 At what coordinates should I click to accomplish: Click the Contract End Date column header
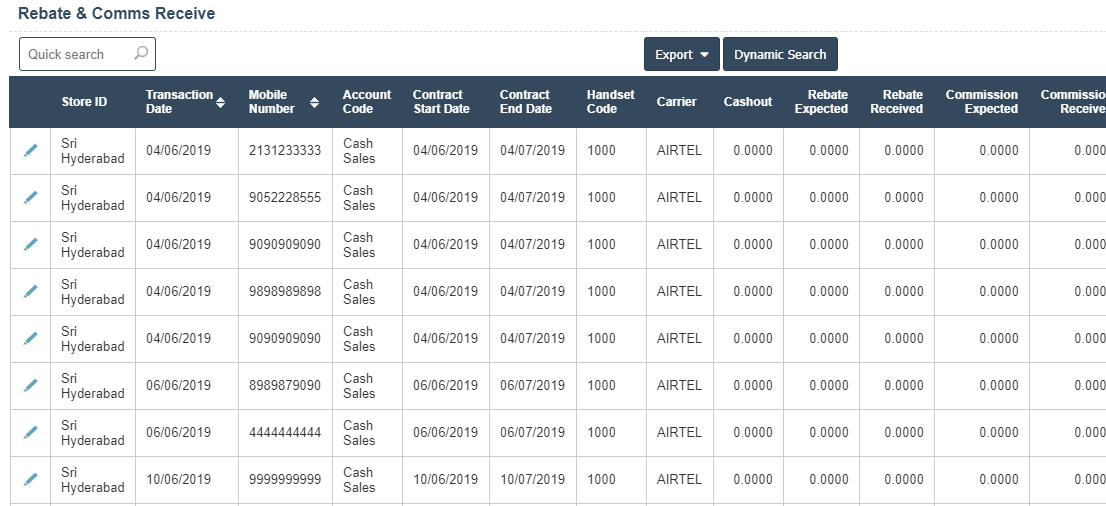(x=526, y=102)
